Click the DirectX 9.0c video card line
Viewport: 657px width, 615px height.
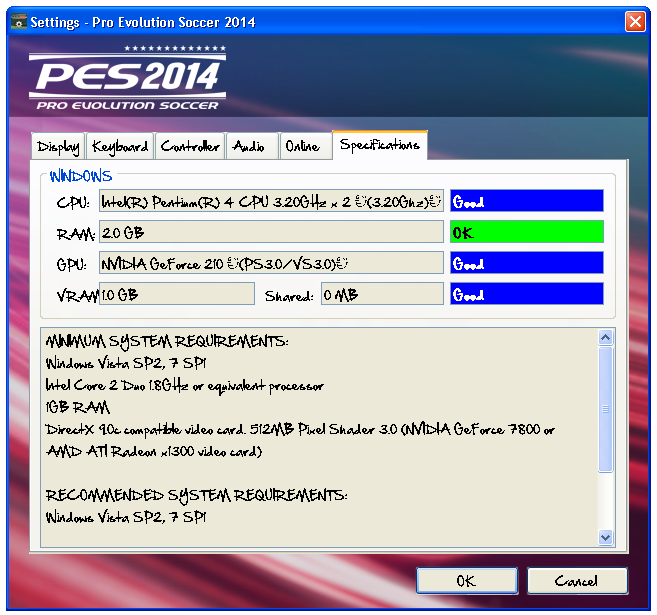(300, 430)
